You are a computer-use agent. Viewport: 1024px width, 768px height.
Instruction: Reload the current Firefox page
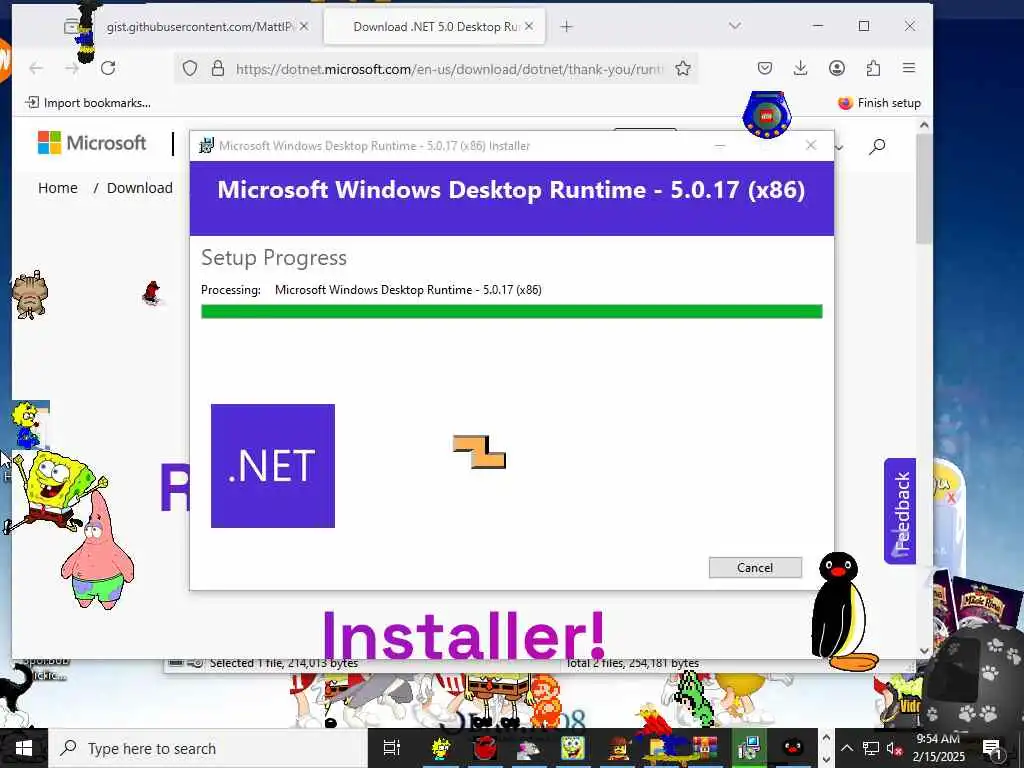(x=108, y=68)
